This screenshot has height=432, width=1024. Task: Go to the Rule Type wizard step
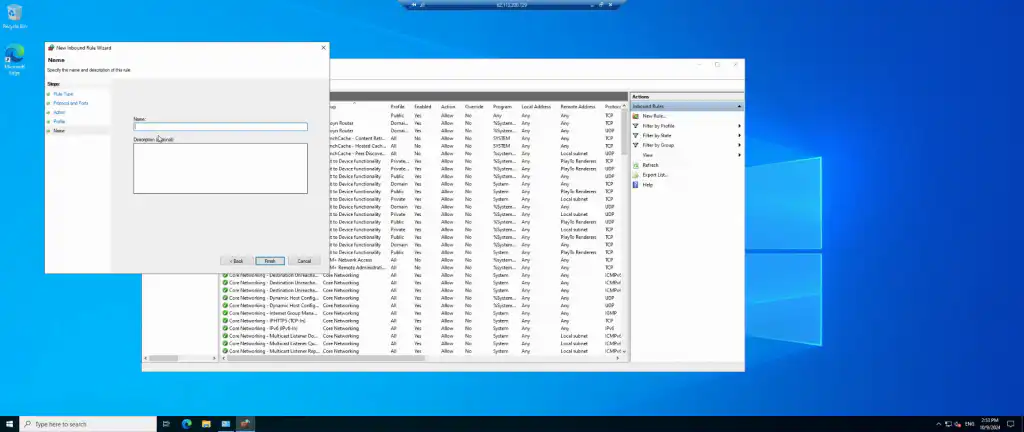click(x=63, y=94)
